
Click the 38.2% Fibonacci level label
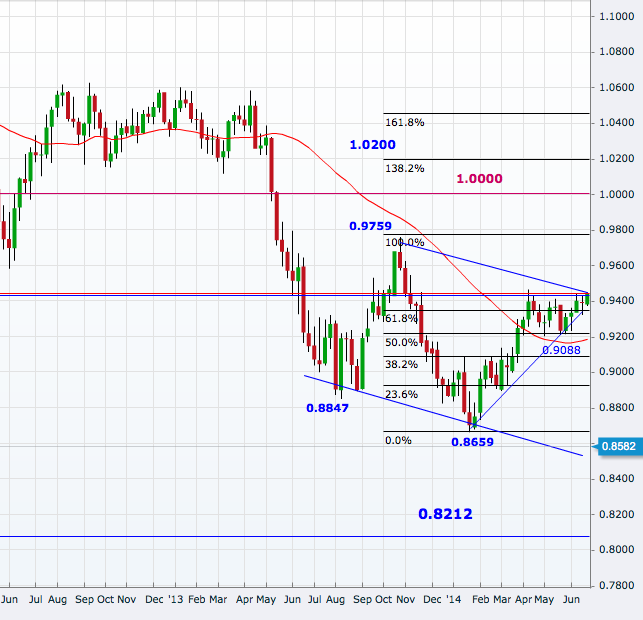point(401,365)
